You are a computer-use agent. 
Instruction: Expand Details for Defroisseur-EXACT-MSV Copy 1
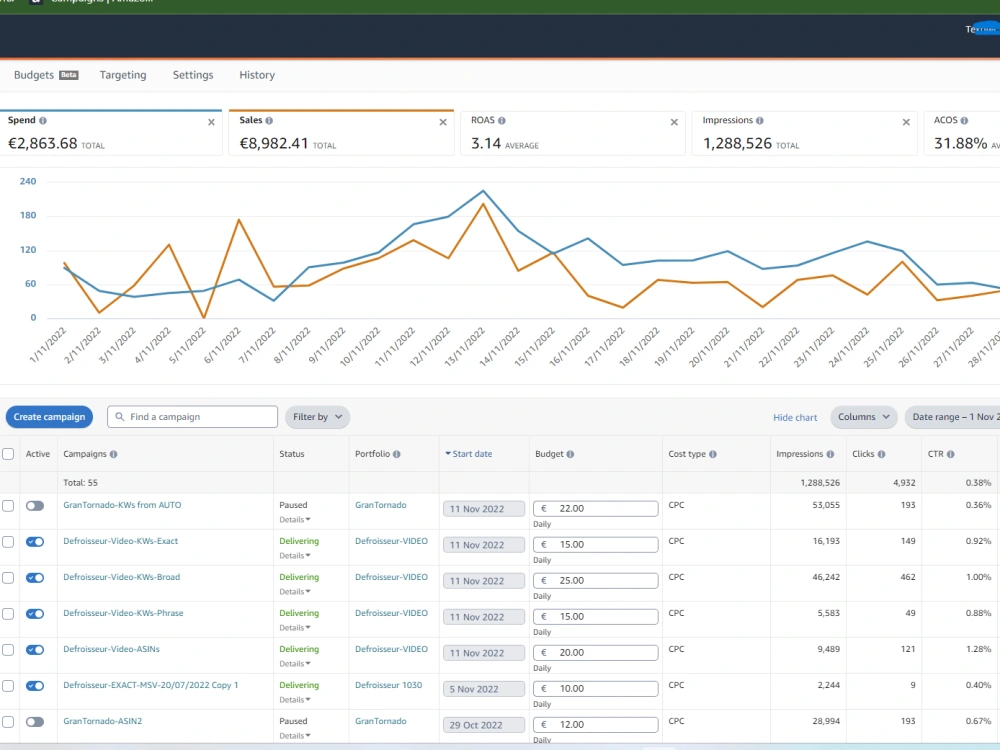295,700
